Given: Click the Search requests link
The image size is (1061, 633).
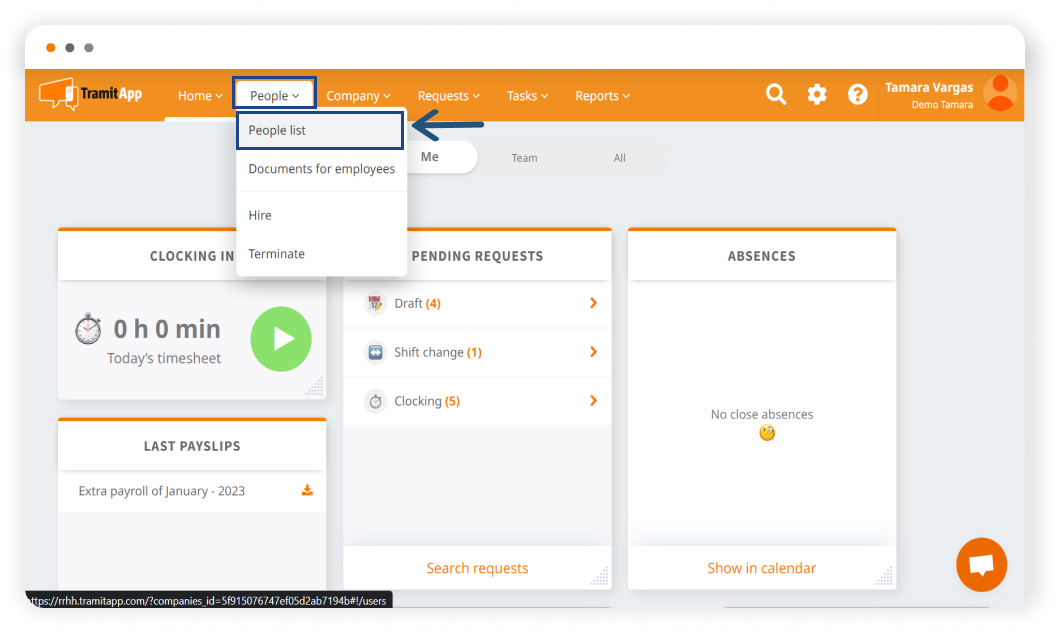Looking at the screenshot, I should [477, 568].
